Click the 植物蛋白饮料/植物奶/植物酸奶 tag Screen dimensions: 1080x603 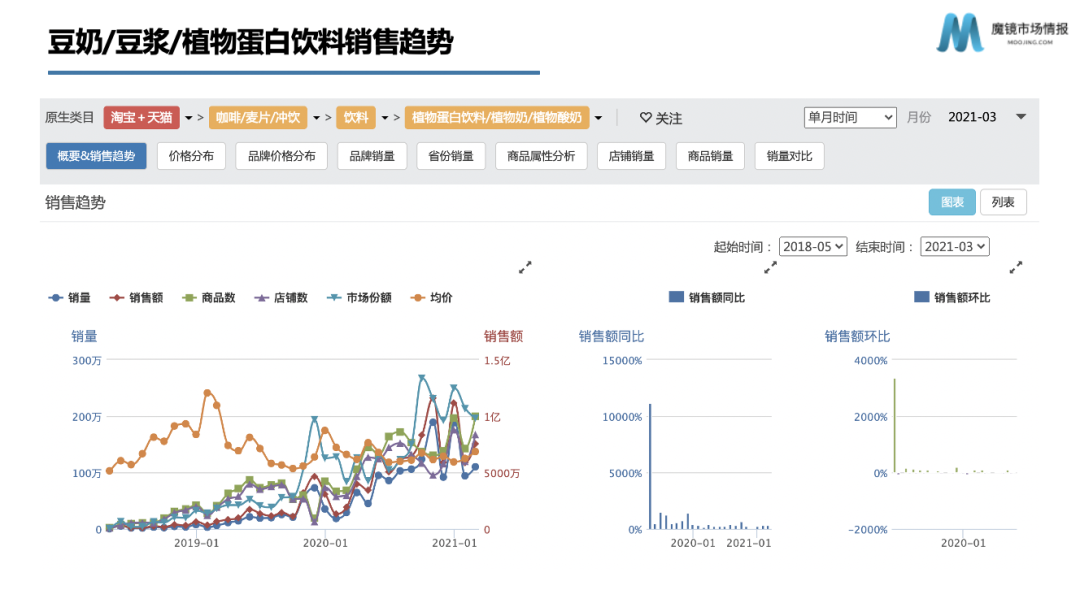[497, 118]
